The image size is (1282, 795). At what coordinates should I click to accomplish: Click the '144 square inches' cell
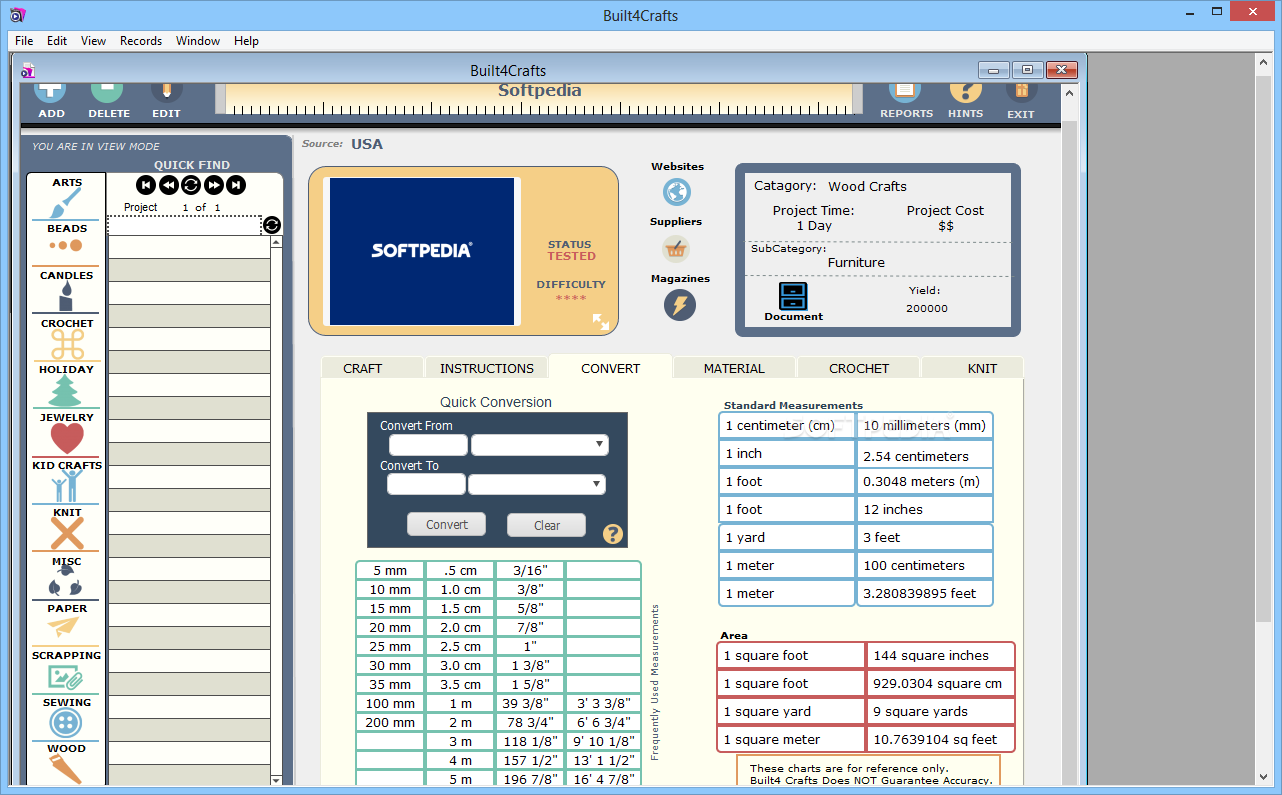coord(941,656)
